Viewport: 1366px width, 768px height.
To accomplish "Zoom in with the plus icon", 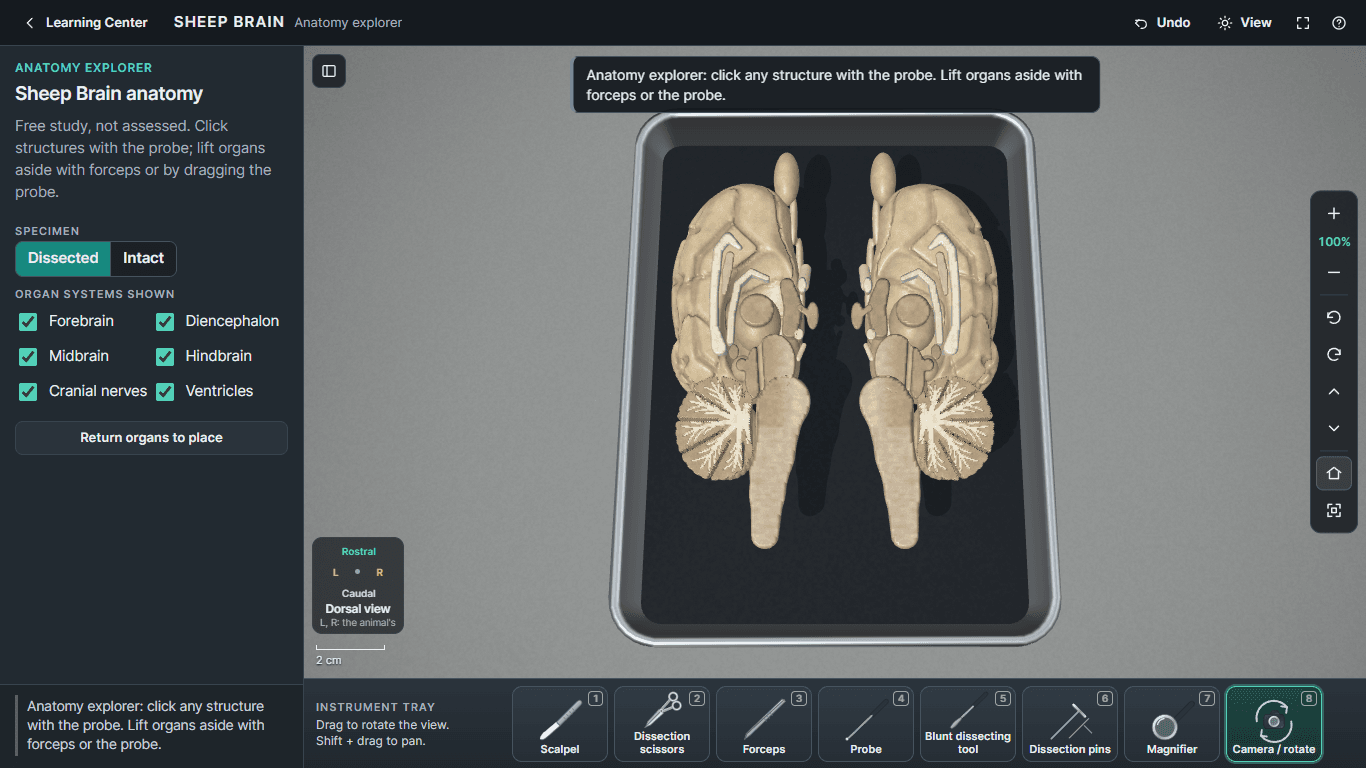I will pyautogui.click(x=1334, y=214).
